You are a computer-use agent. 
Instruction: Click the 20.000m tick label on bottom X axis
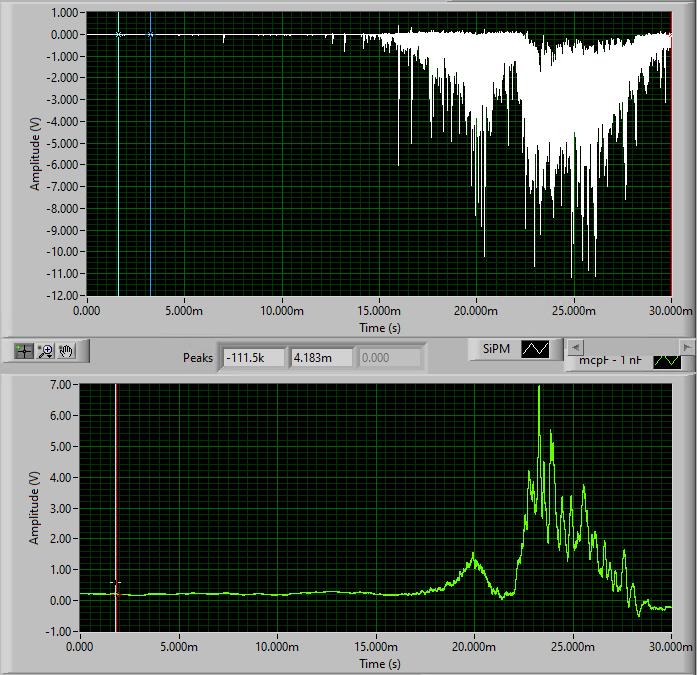pos(474,647)
